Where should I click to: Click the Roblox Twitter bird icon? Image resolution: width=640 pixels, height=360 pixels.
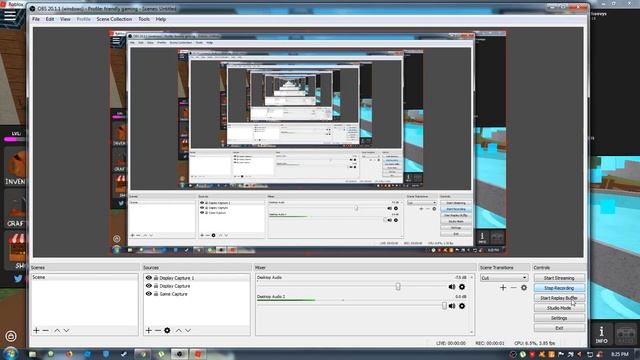point(18,279)
